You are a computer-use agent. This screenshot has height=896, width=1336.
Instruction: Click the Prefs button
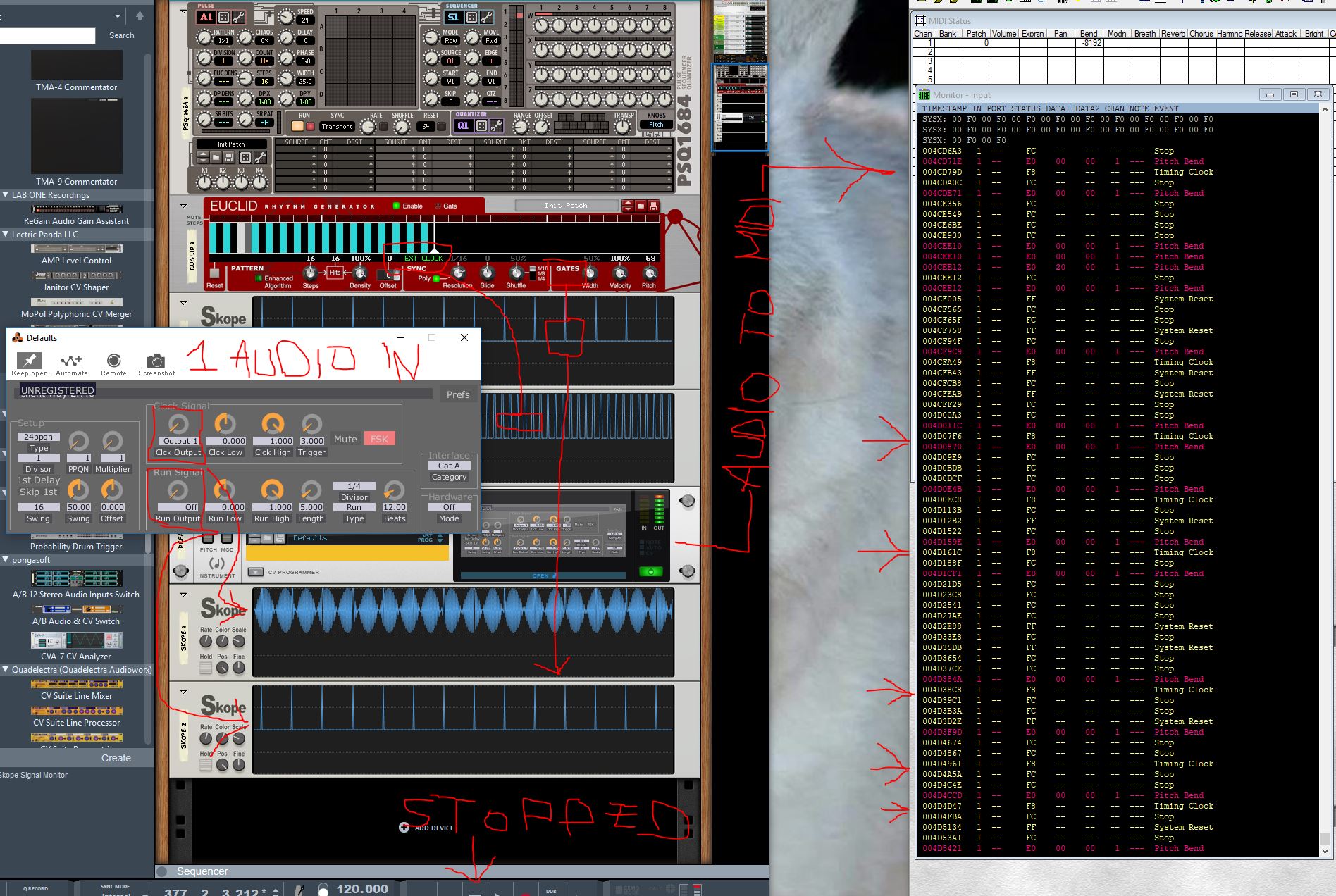point(458,394)
